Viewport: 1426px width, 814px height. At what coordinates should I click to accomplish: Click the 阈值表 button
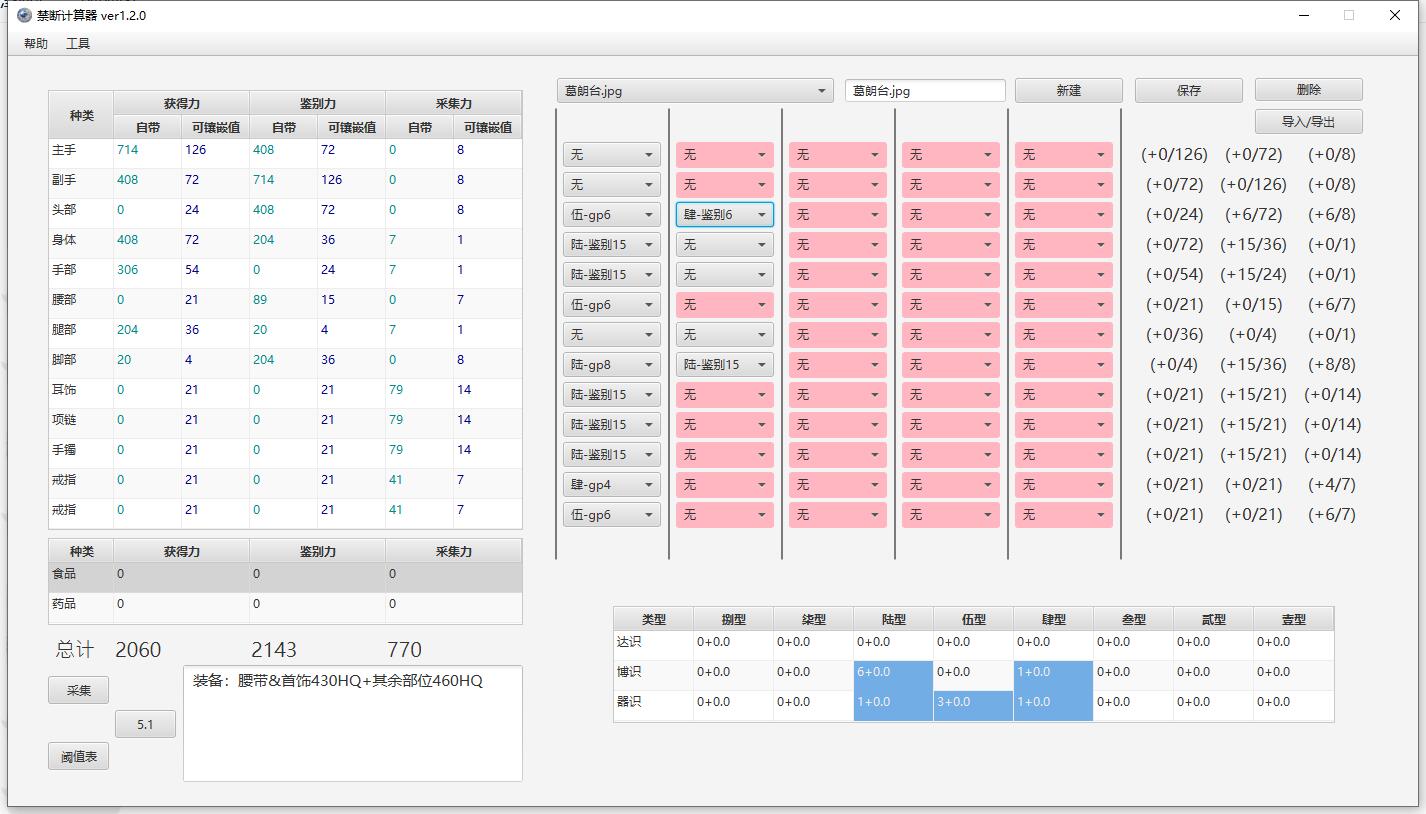pyautogui.click(x=78, y=757)
